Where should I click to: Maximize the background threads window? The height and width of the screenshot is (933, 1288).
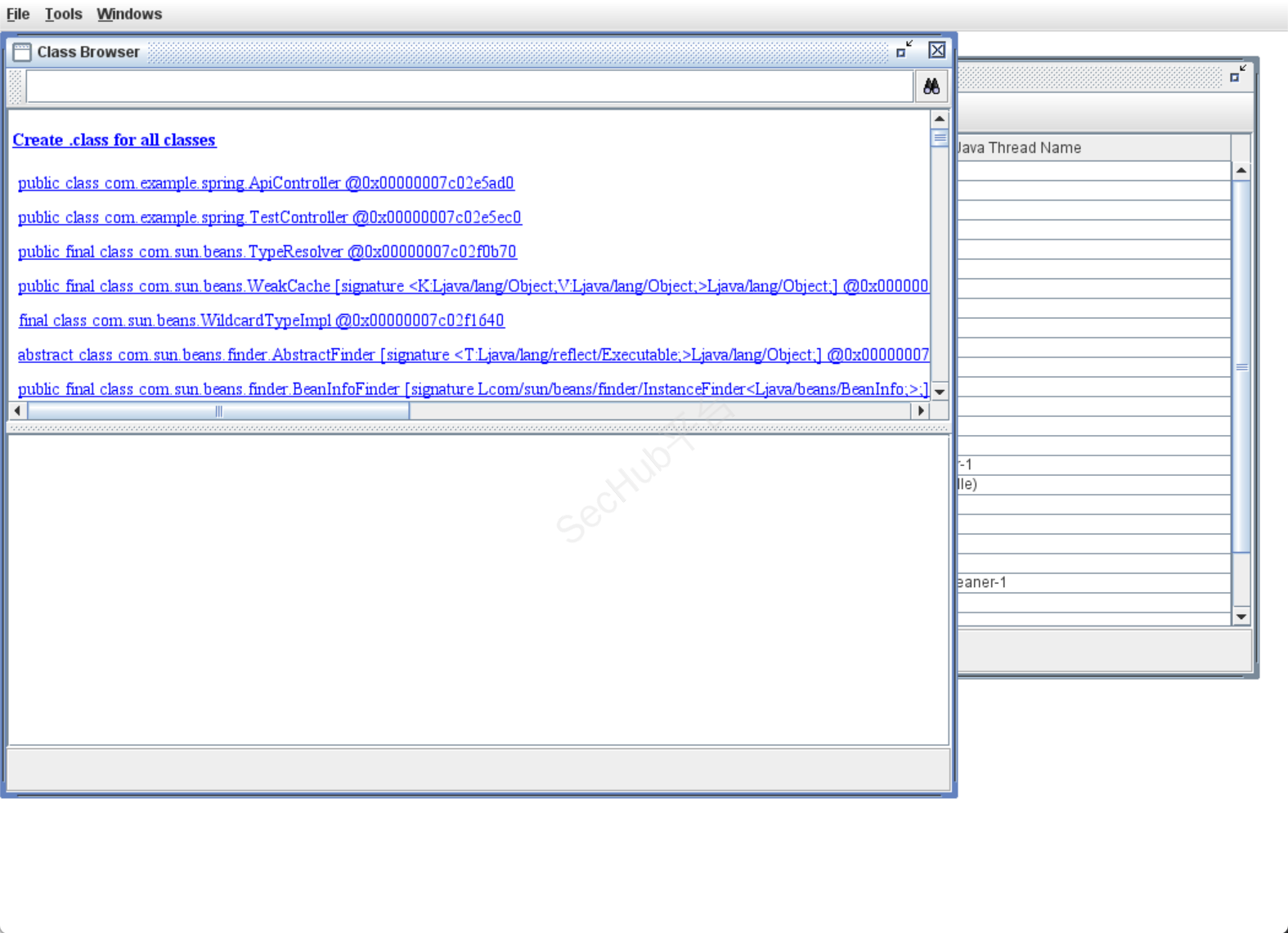click(x=1237, y=74)
